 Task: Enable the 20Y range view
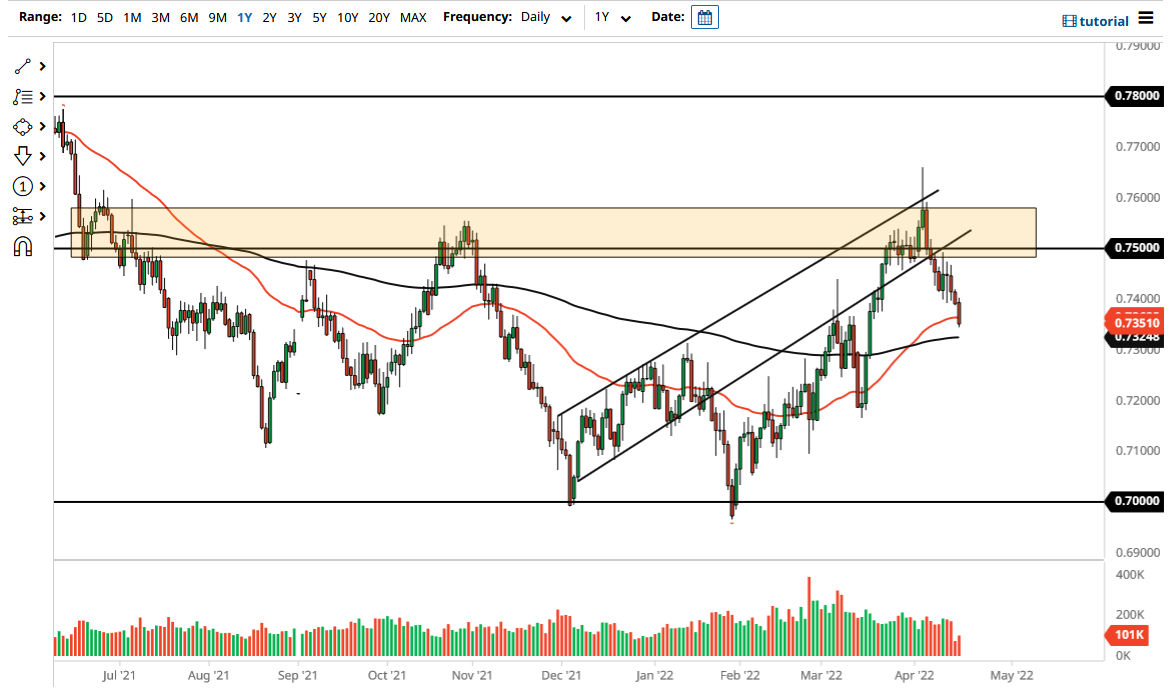point(379,17)
